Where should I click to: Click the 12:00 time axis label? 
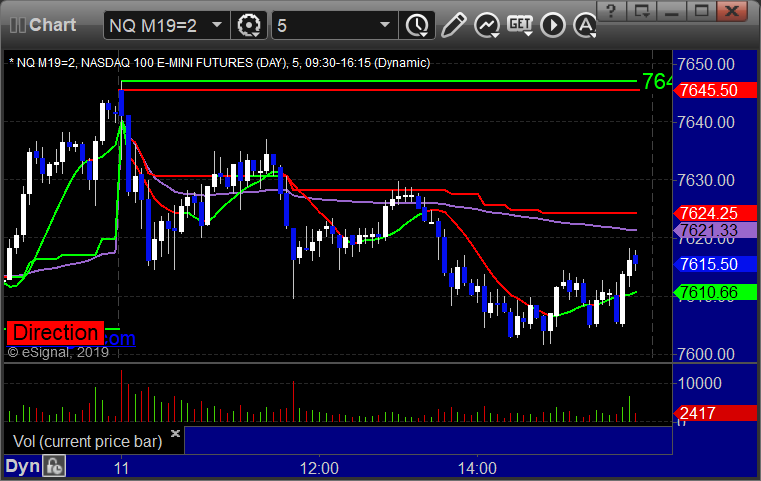[319, 468]
